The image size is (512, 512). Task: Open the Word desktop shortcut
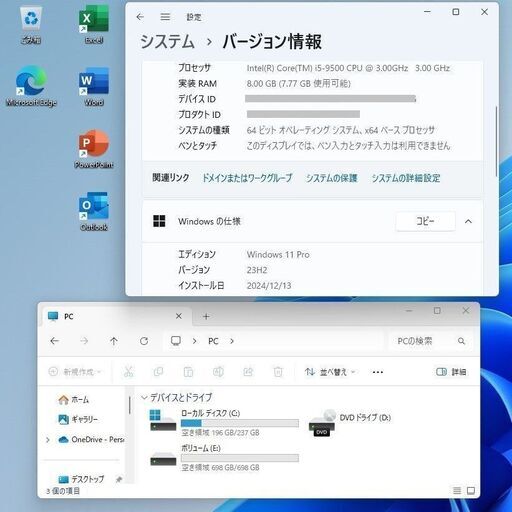(x=94, y=86)
